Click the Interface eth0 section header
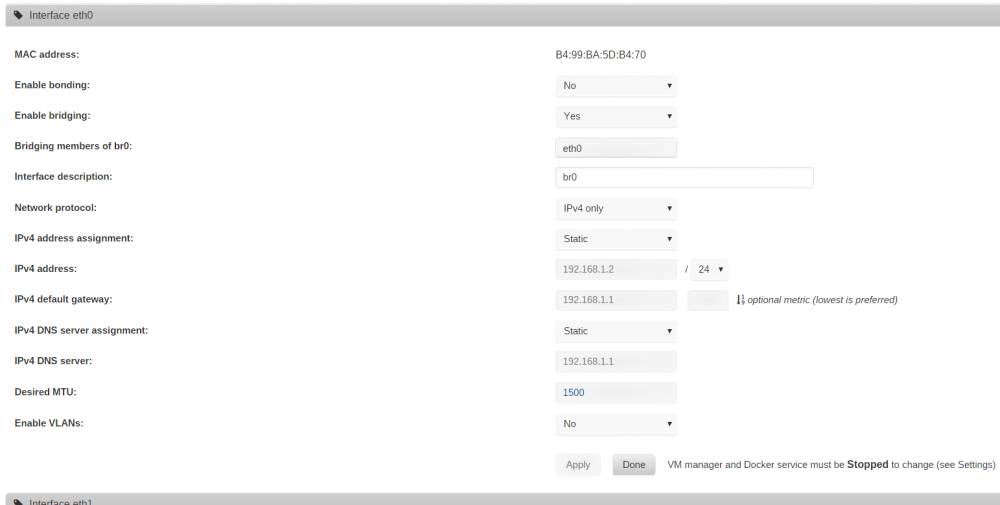Viewport: 1000px width, 505px height. [x=503, y=15]
